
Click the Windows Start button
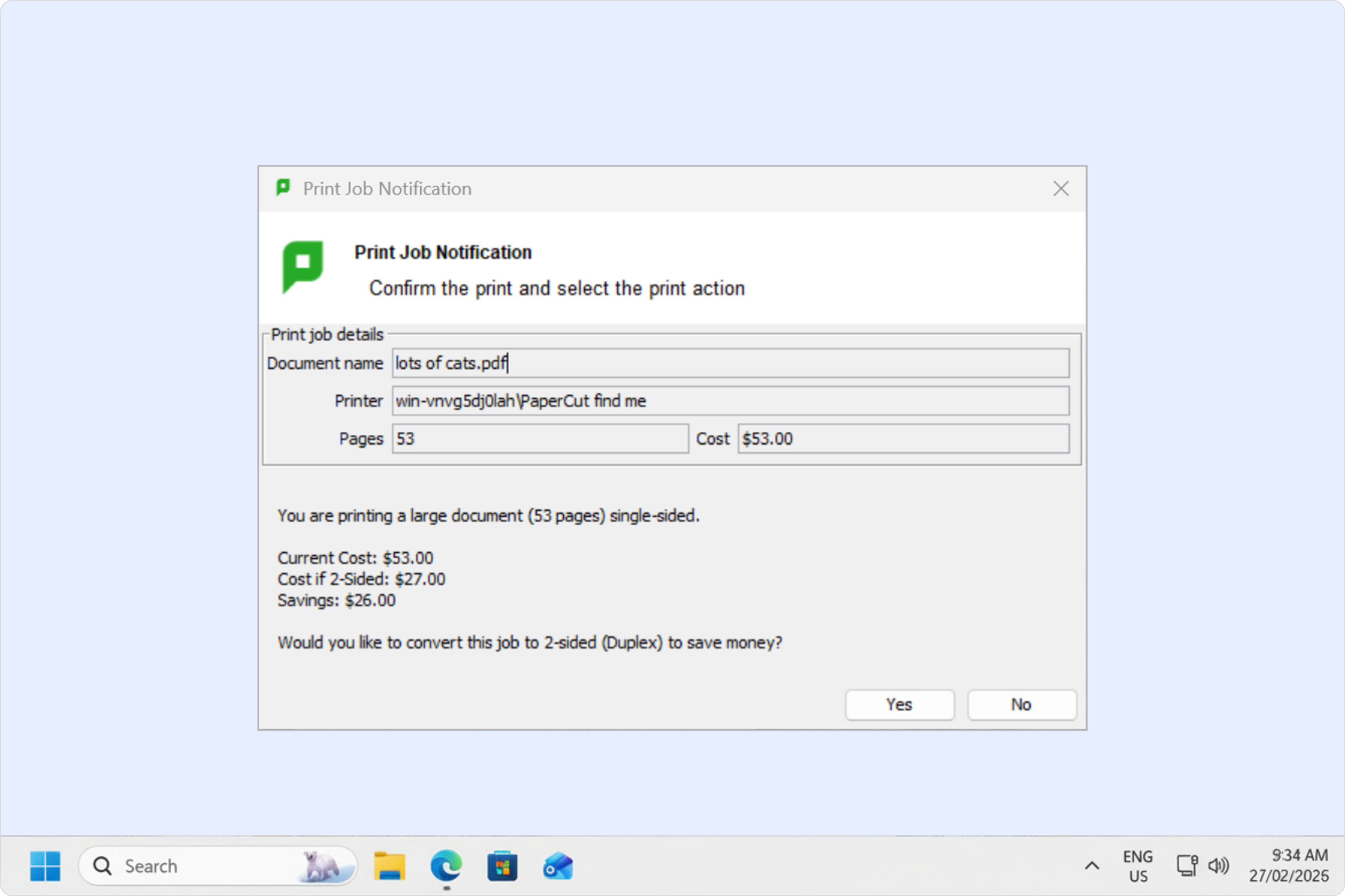(45, 865)
